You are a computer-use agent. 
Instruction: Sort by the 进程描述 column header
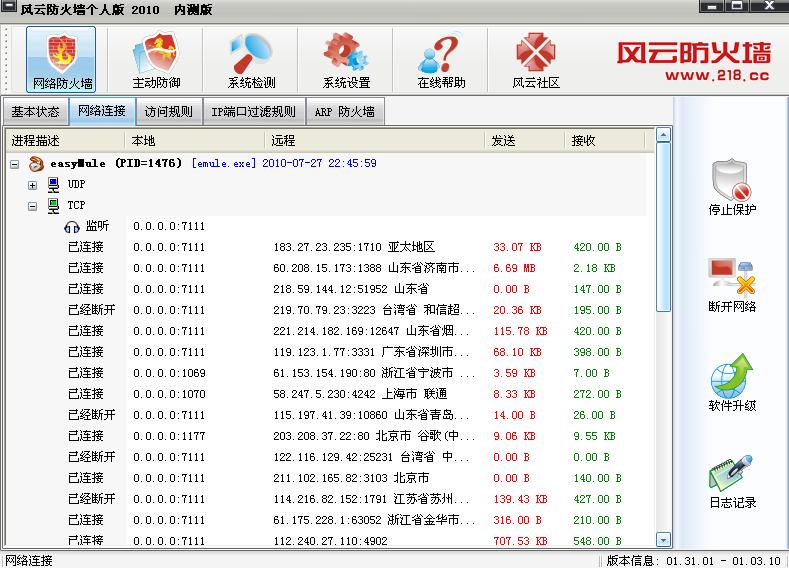point(65,140)
